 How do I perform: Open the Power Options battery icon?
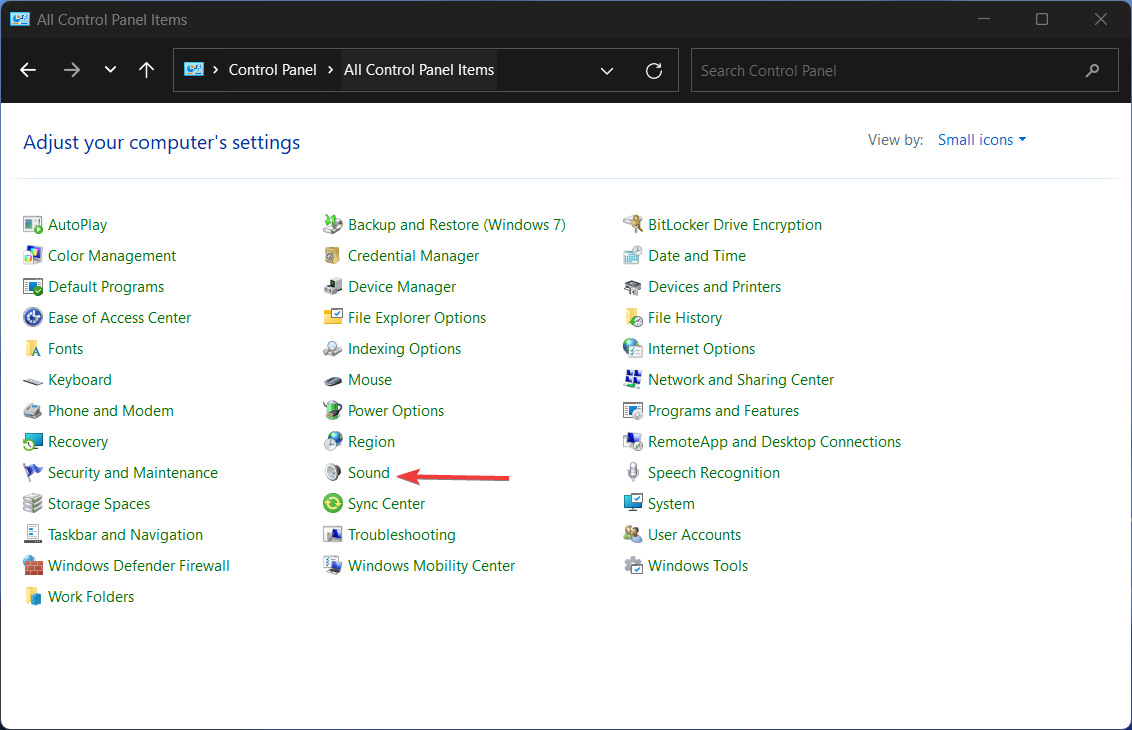coord(333,411)
